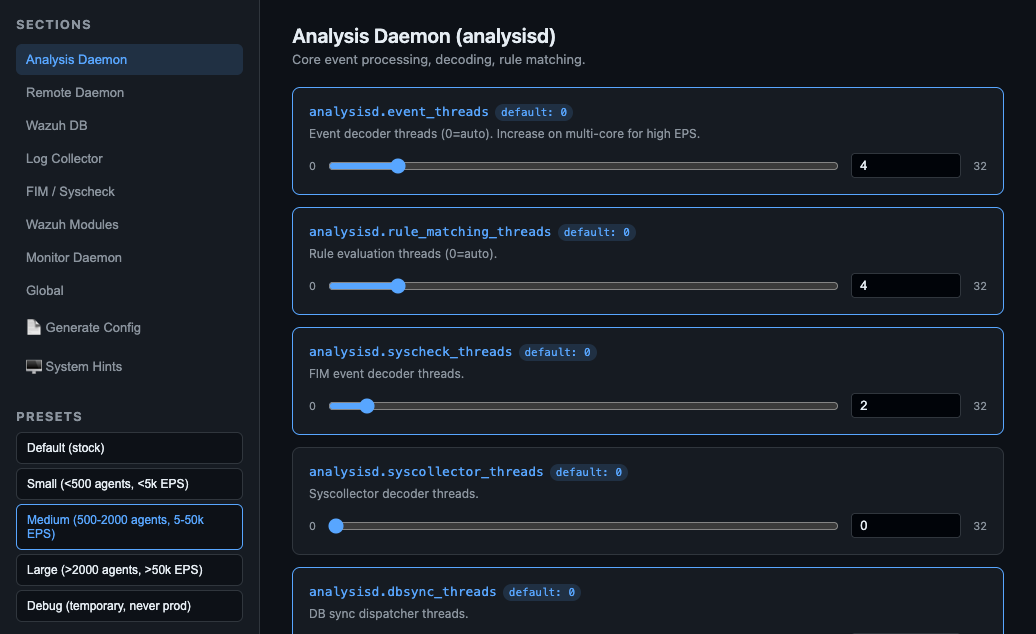
Task: Click the analysisd.dbsync_threads setting name
Action: (x=402, y=592)
